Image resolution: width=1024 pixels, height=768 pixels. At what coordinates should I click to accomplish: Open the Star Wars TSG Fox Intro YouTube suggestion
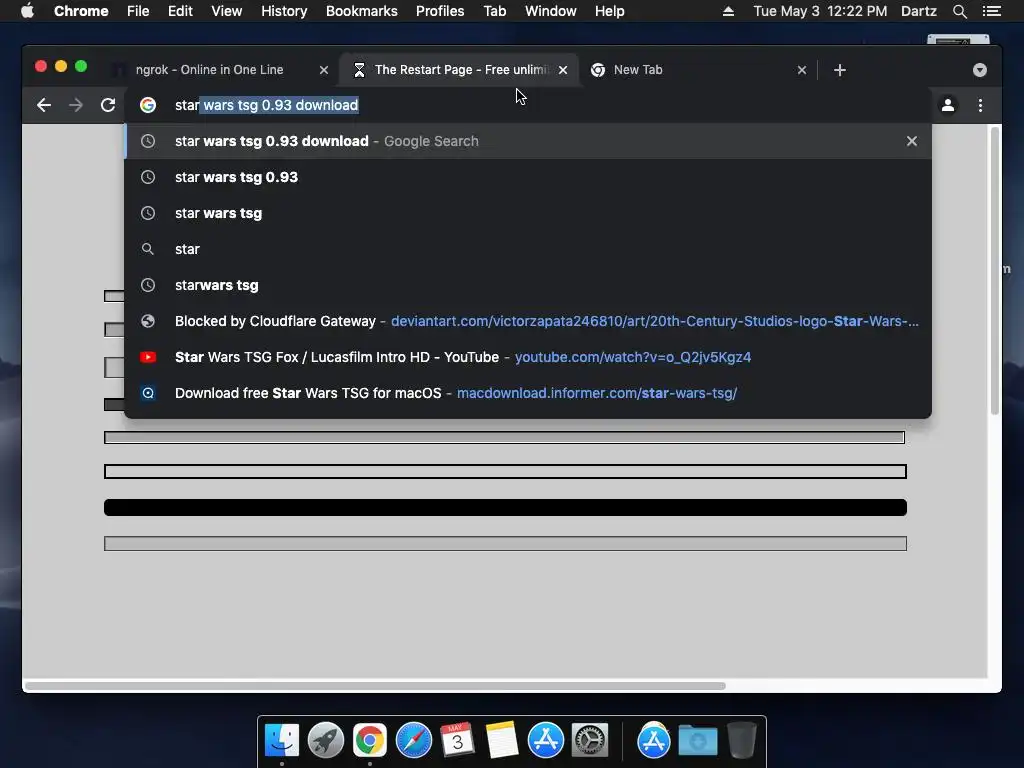coord(528,357)
